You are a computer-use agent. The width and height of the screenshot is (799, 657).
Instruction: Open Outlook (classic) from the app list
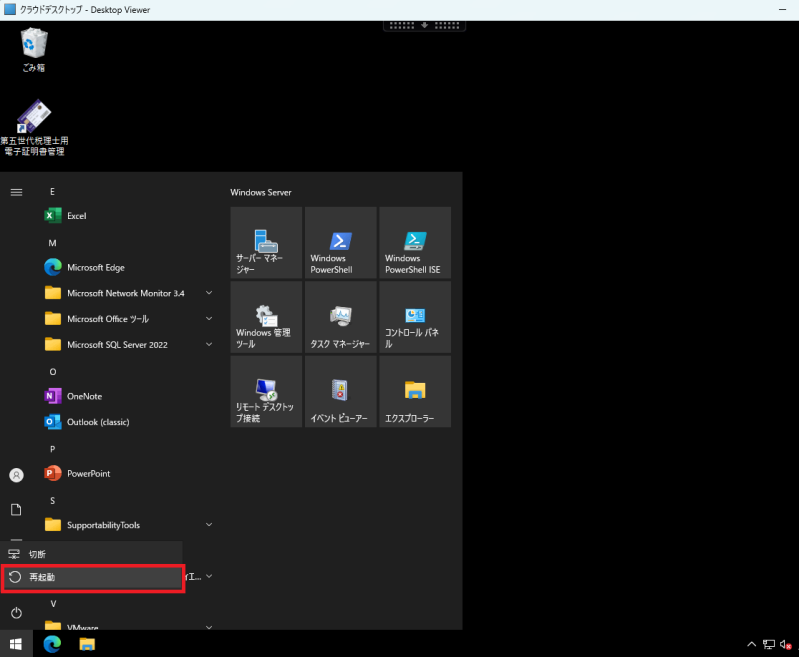pyautogui.click(x=97, y=422)
